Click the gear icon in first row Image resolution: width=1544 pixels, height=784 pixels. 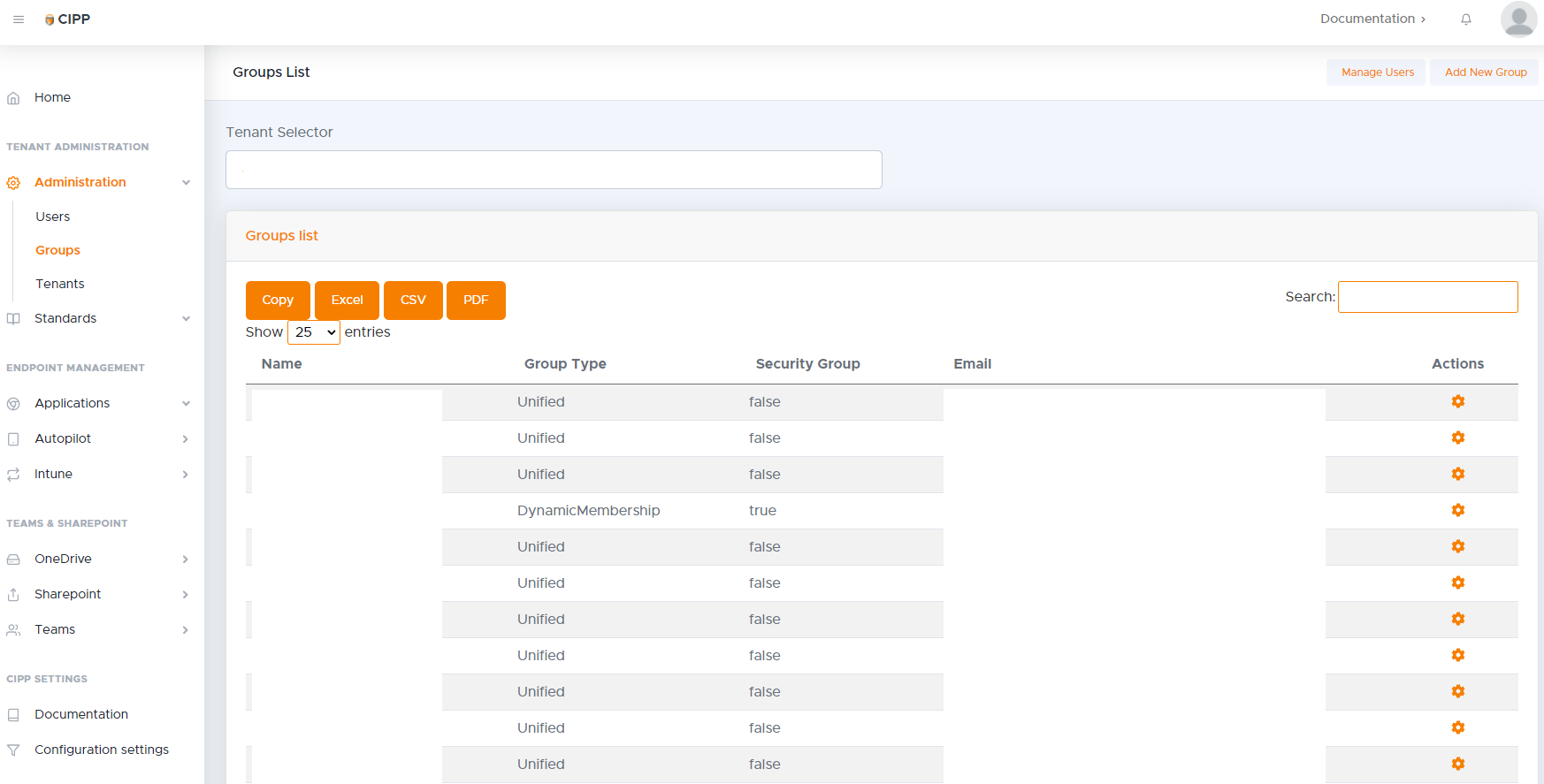[x=1457, y=401]
